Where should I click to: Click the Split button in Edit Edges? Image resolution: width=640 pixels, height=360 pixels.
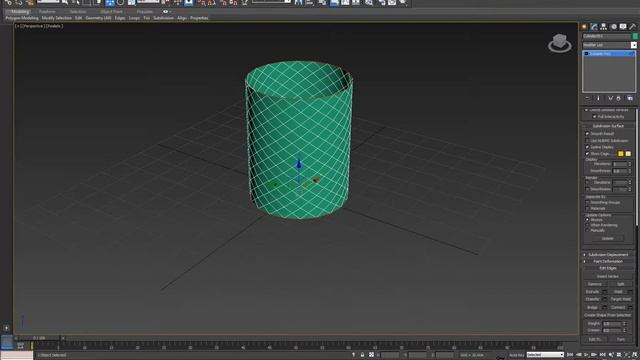click(x=620, y=284)
